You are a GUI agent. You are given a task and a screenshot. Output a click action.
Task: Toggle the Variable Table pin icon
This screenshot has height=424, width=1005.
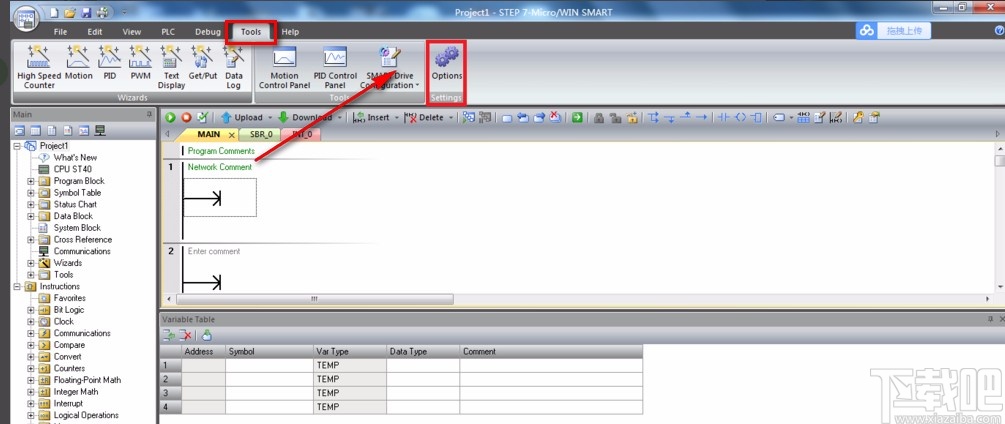tap(988, 319)
